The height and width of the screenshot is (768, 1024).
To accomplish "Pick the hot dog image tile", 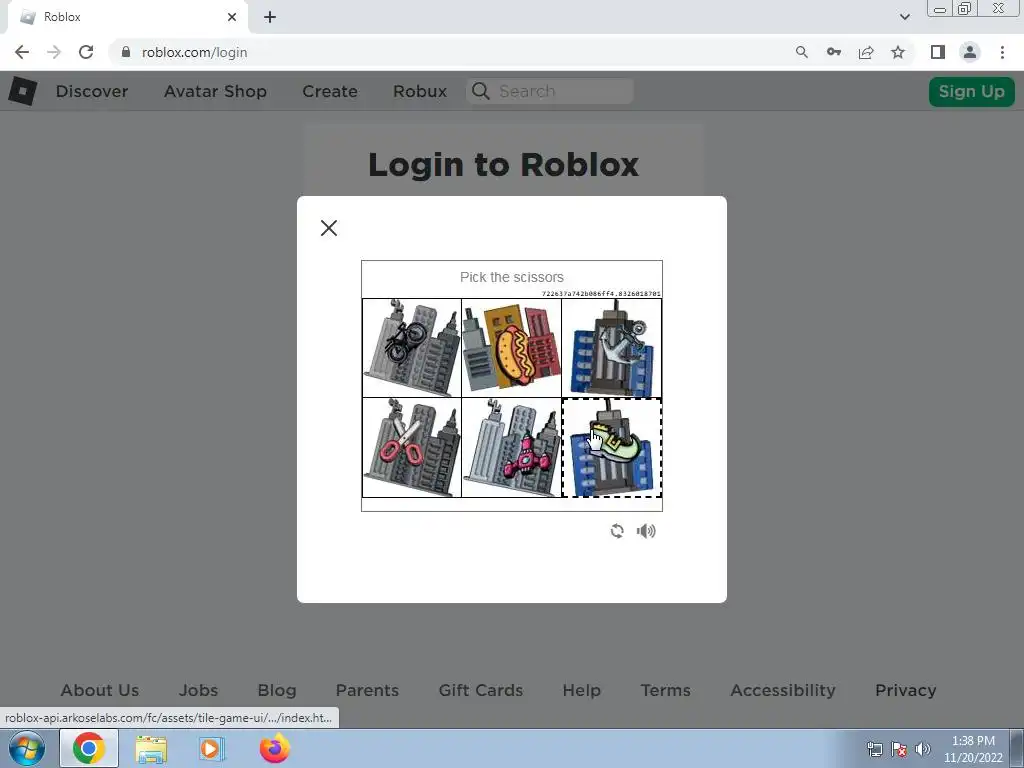I will coord(512,348).
